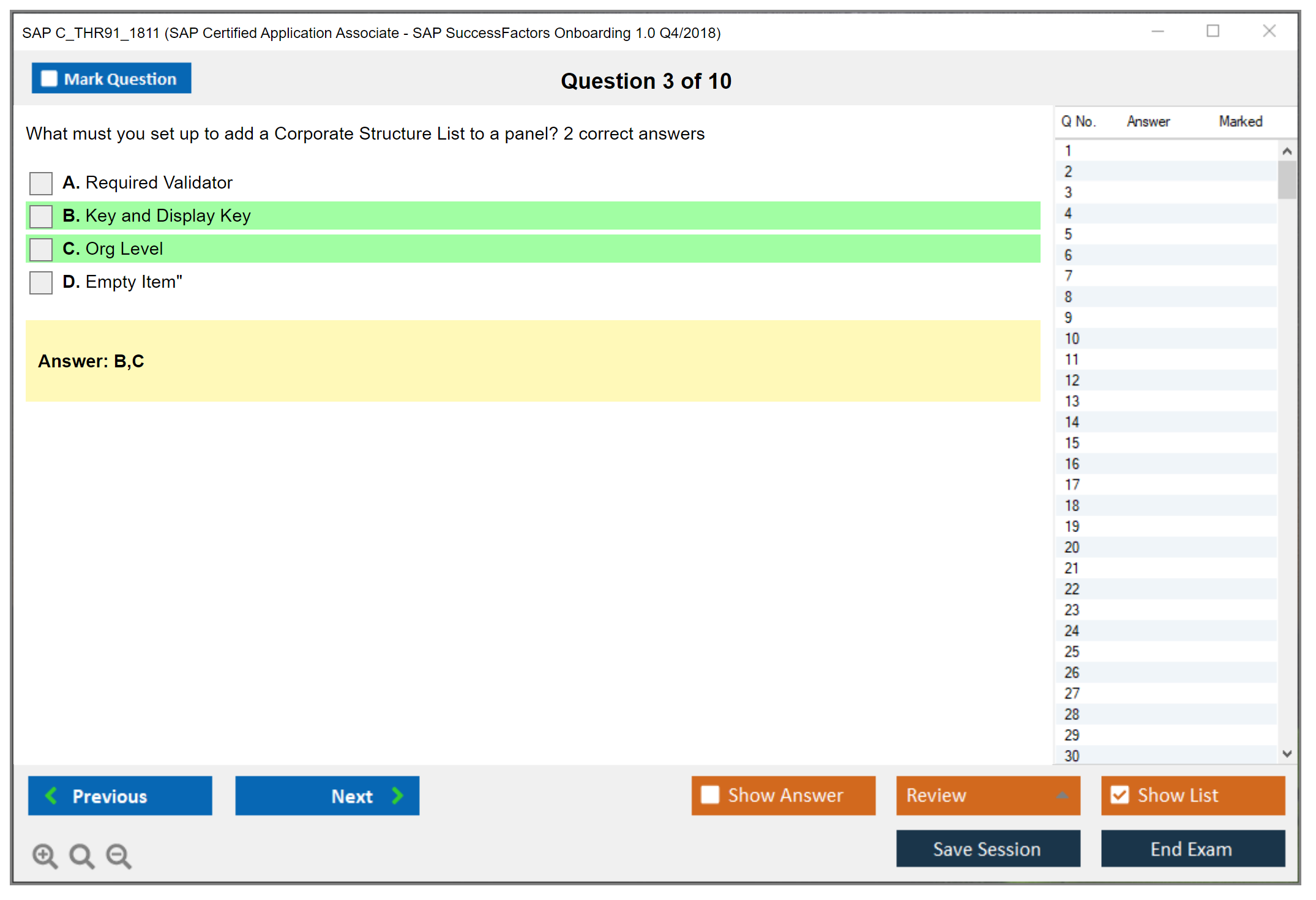The width and height of the screenshot is (1316, 900).
Task: Select the Empty Item option checkbox
Action: pos(41,282)
